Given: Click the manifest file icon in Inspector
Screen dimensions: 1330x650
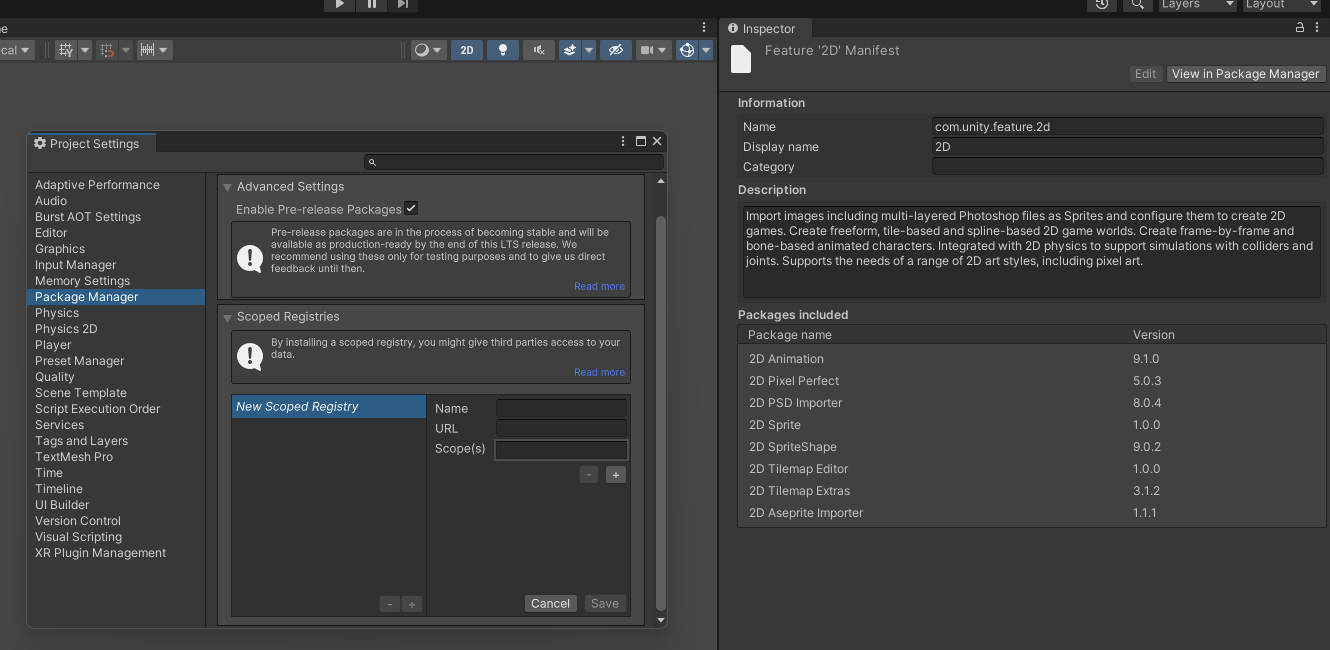Looking at the screenshot, I should [x=741, y=59].
